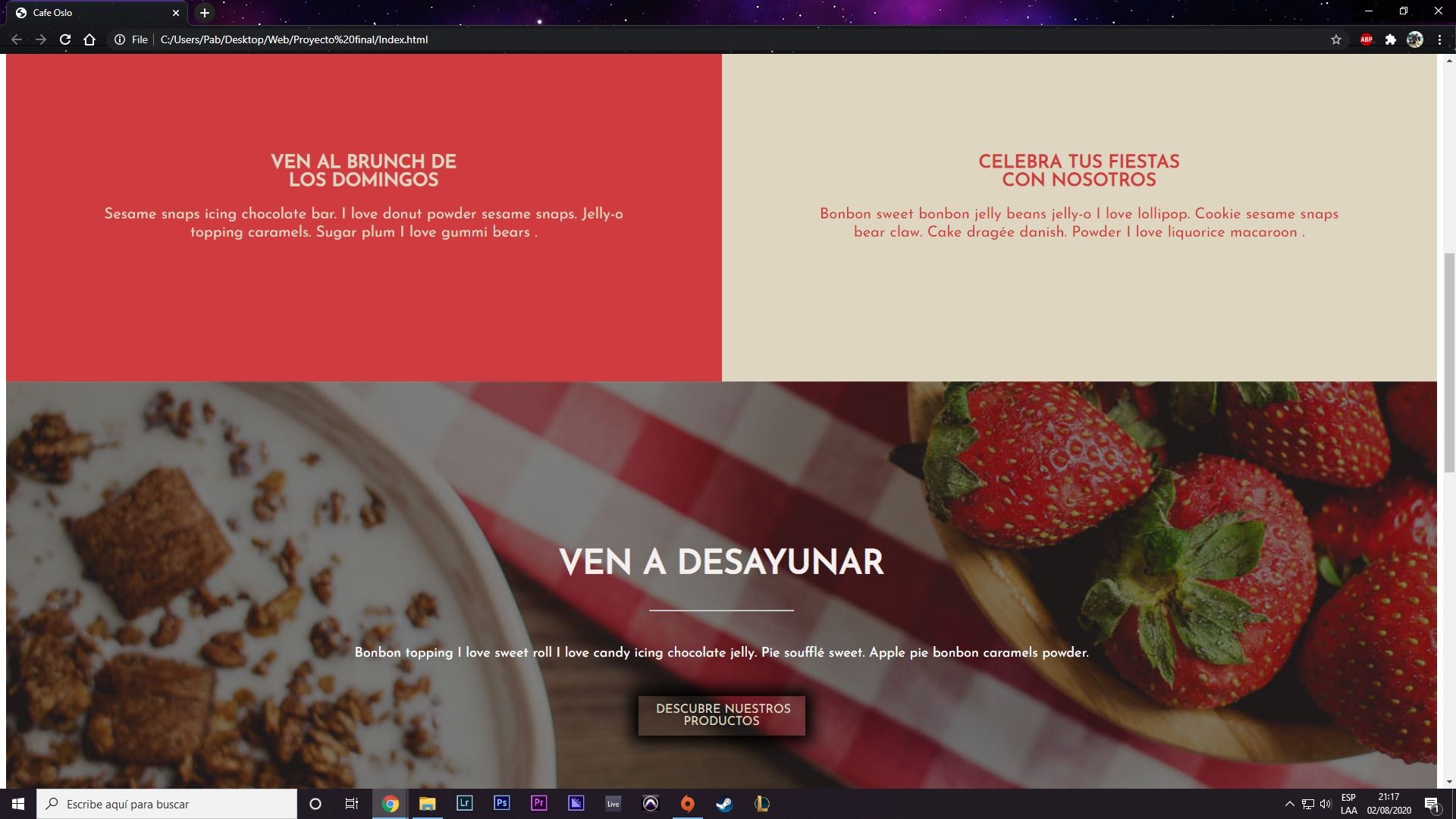Click the page vertical scrollbar thumb
Screen dimensions: 1456x819
[1449, 362]
